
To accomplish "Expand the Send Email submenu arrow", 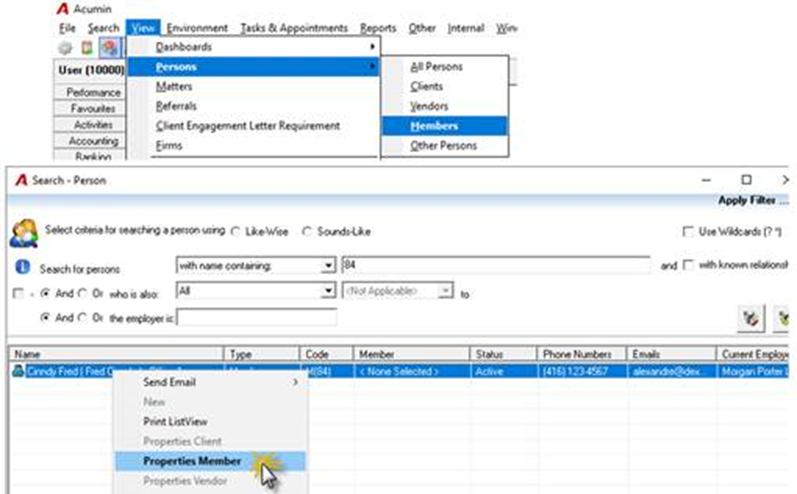I will click(x=295, y=382).
